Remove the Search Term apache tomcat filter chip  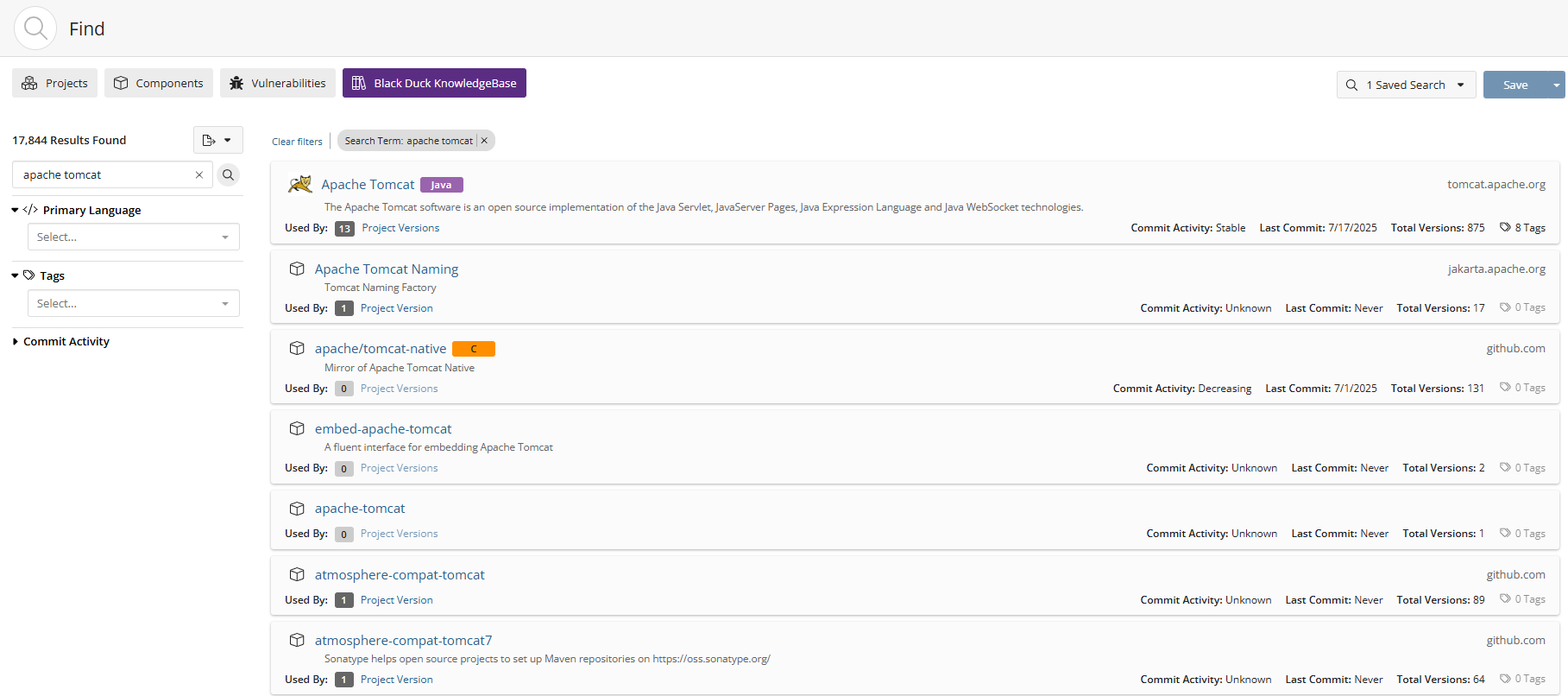coord(485,141)
